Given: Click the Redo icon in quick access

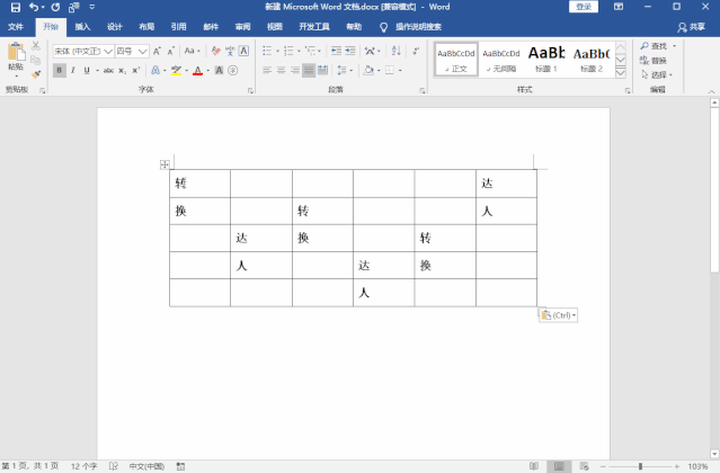Looking at the screenshot, I should point(56,7).
